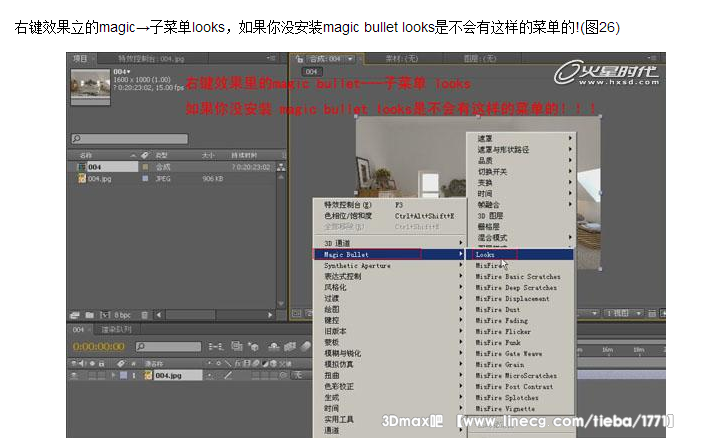Toggle quality switch on 004.jpg layer
The height and width of the screenshot is (438, 703).
click(228, 375)
